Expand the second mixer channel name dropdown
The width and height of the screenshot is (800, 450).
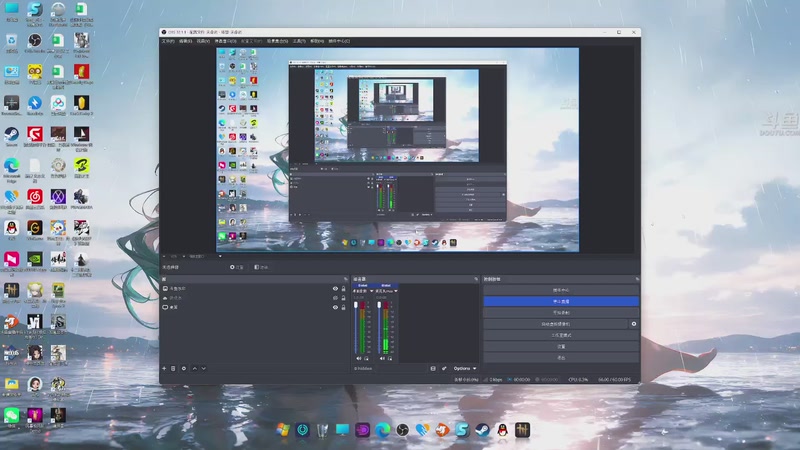[x=396, y=291]
